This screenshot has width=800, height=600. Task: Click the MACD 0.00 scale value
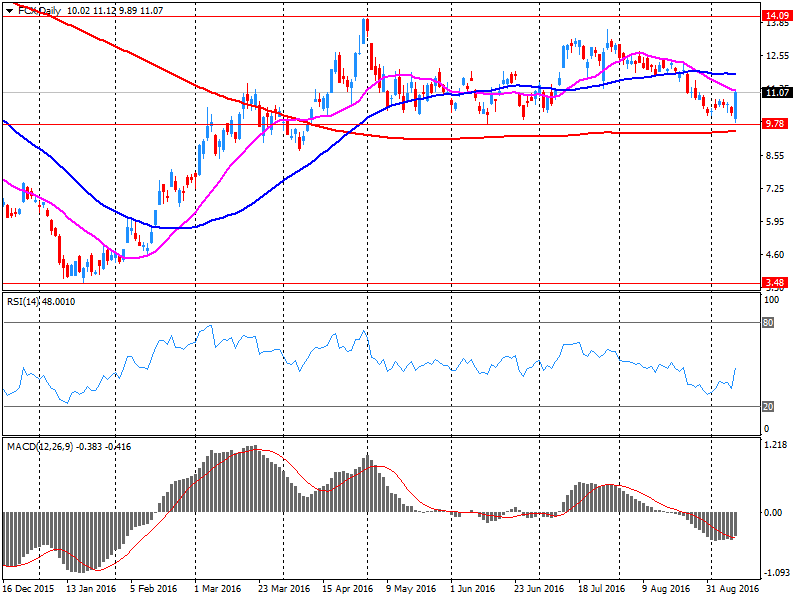(773, 512)
